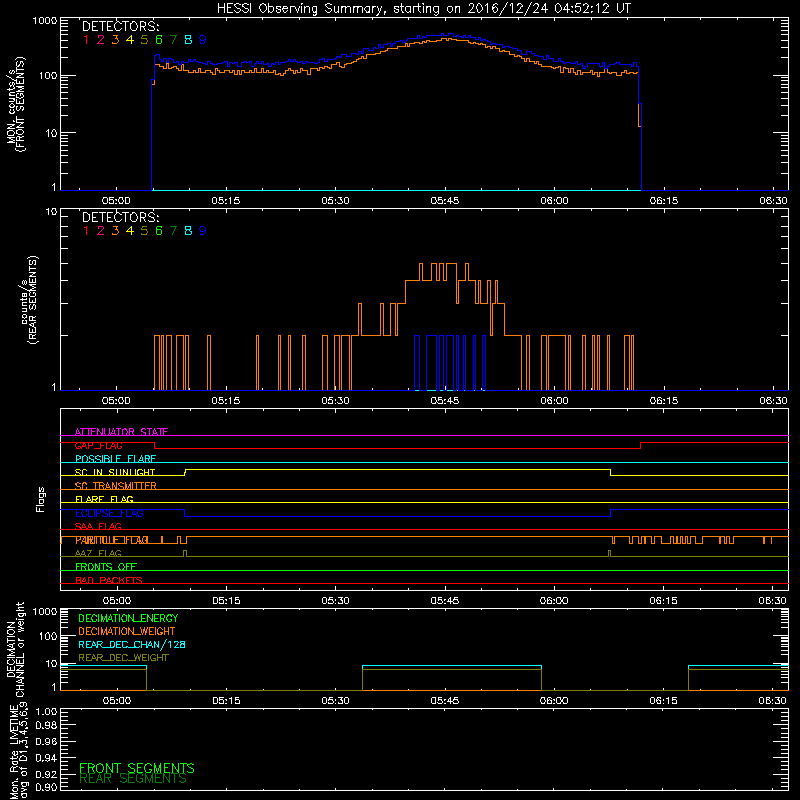Viewport: 800px width, 800px height.
Task: Click the MON. counts/s front segments axis label
Action: tap(16, 104)
